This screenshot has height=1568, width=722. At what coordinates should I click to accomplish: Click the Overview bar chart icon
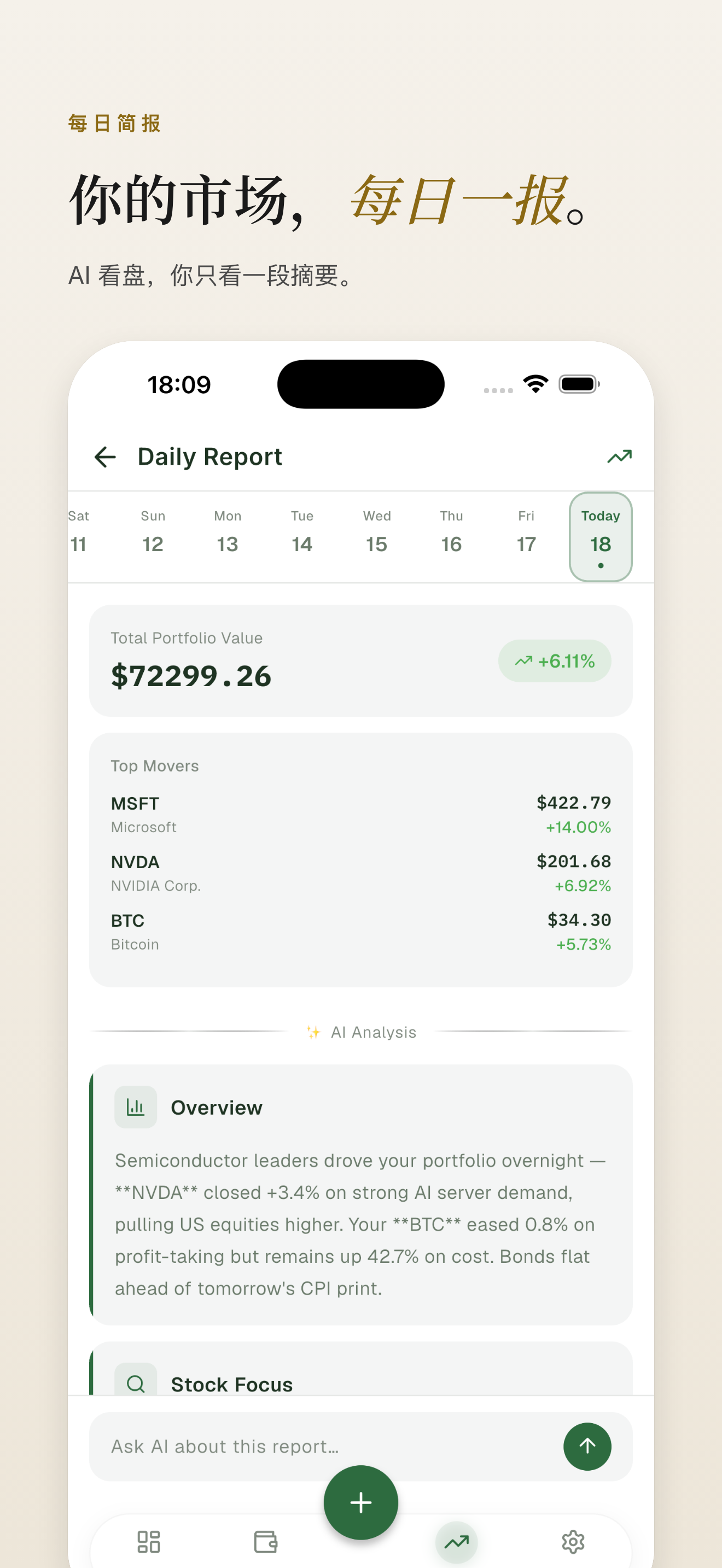(x=136, y=1107)
